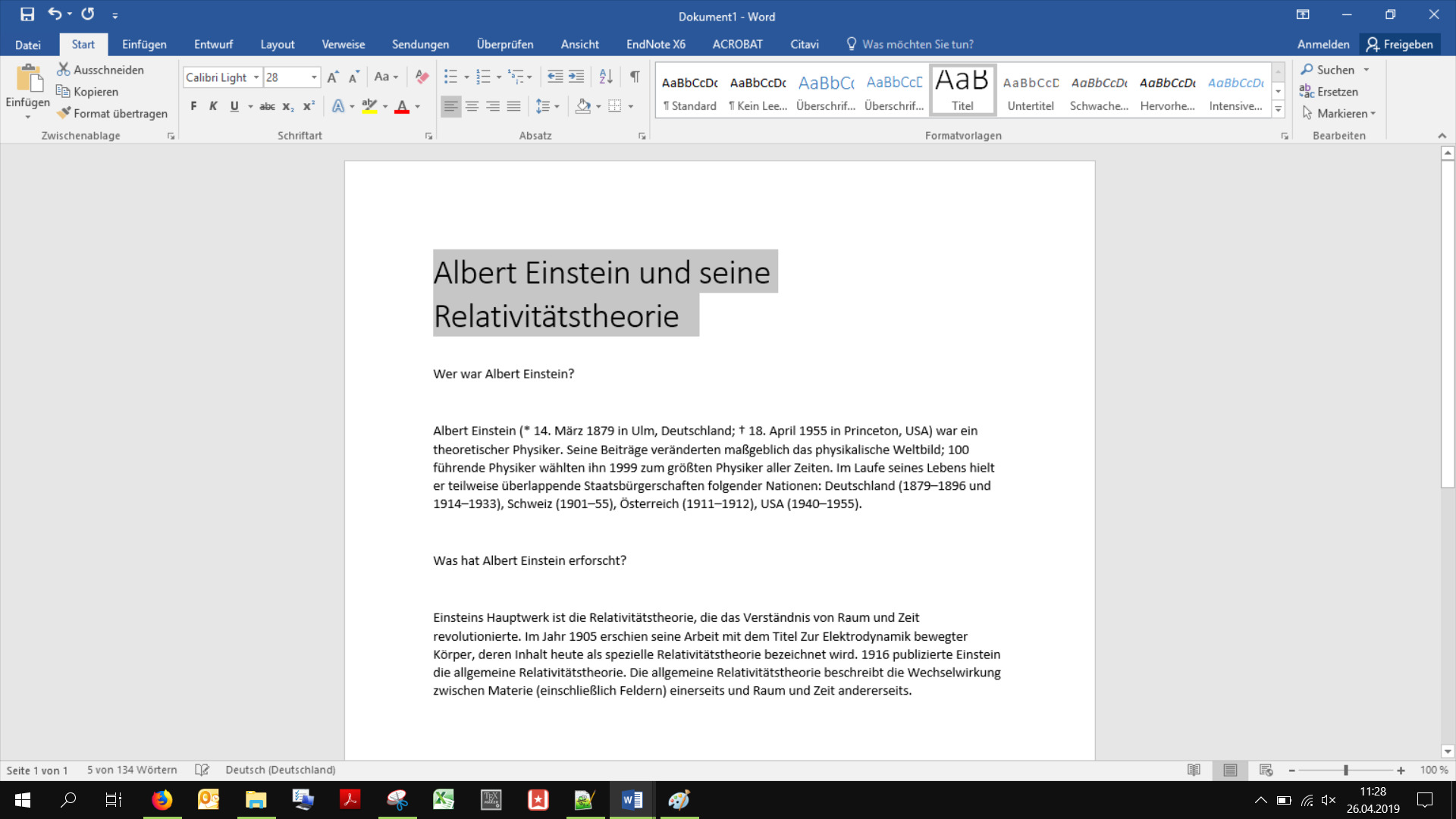Toggle italic formatting button
Image resolution: width=1456 pixels, height=819 pixels.
213,106
